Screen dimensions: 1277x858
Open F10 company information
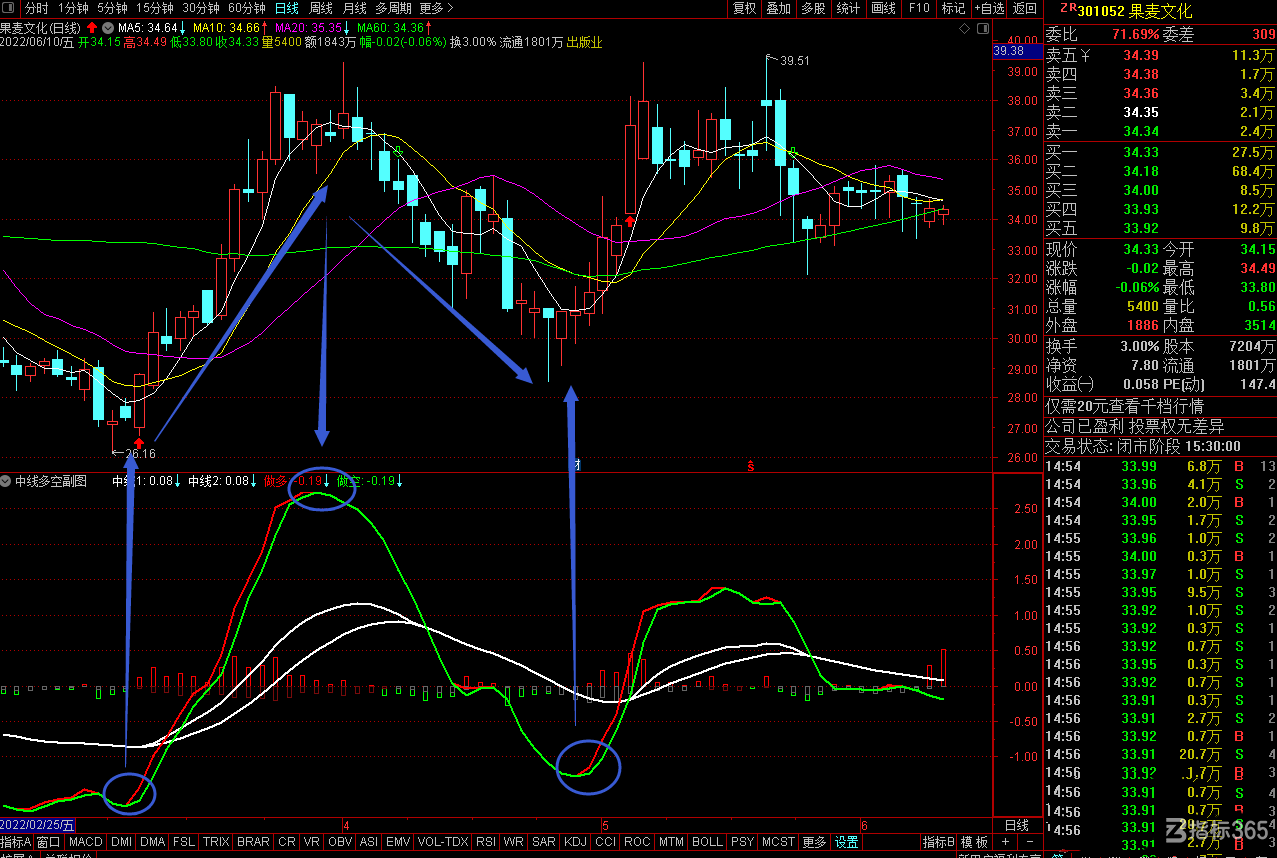[919, 8]
